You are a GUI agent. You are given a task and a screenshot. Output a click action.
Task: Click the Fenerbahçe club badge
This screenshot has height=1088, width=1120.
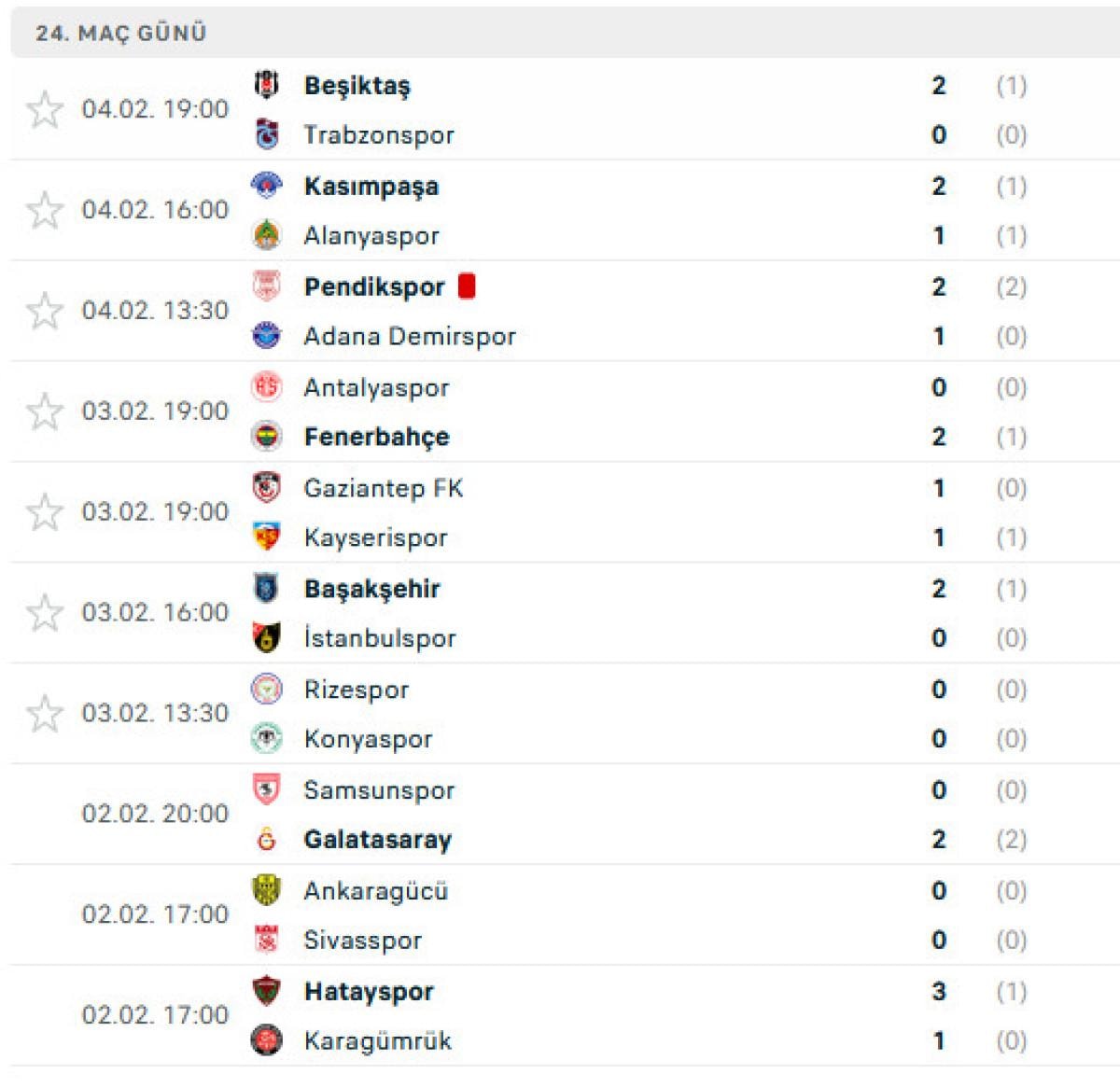coord(267,437)
